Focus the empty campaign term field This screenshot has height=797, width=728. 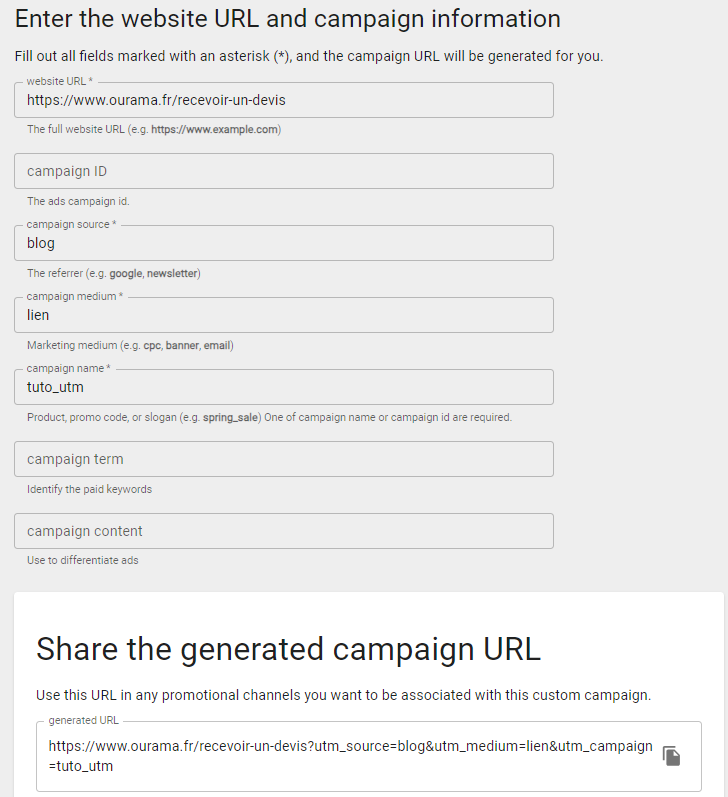284,459
